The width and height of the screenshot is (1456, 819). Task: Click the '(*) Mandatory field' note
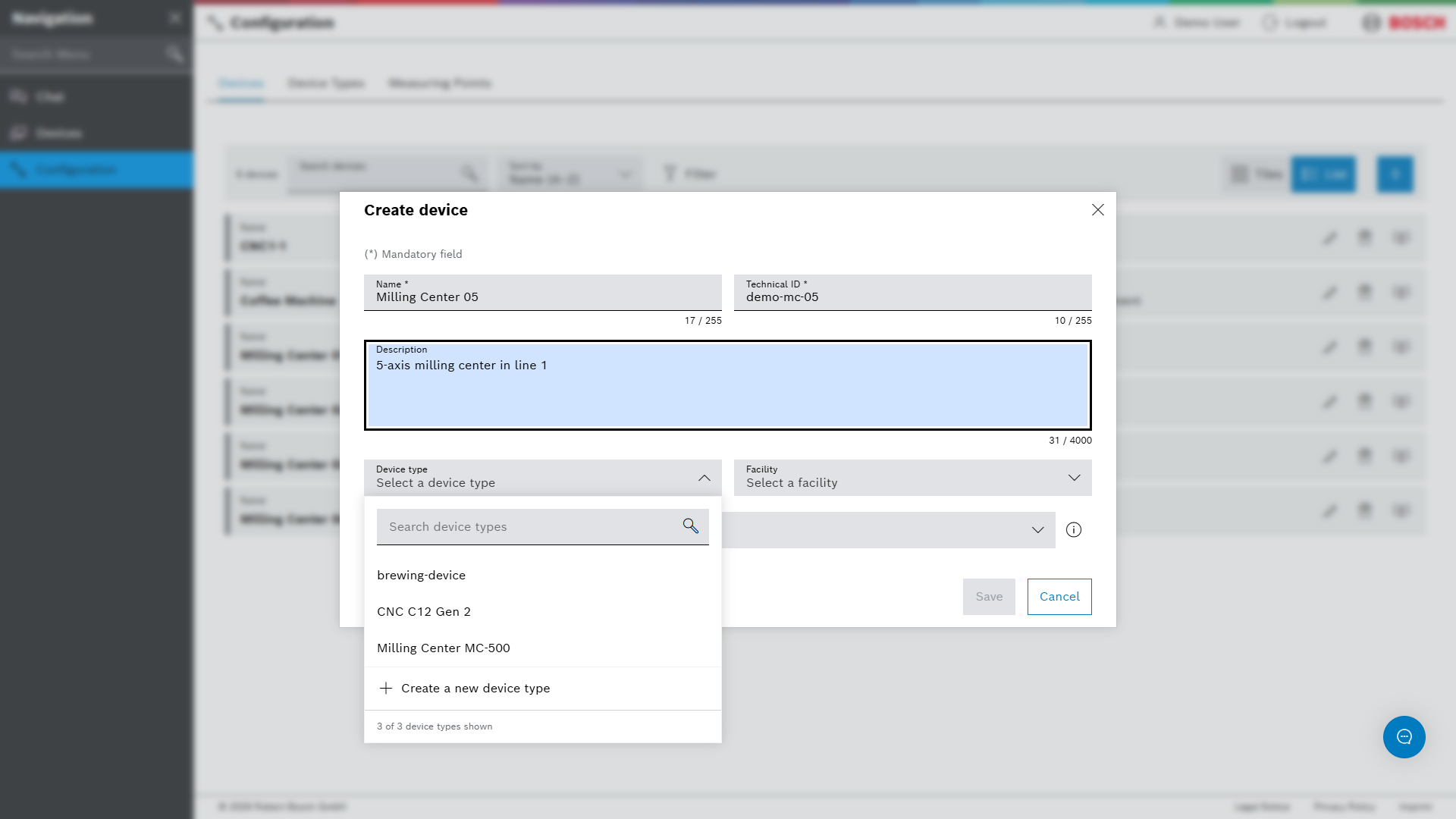pyautogui.click(x=413, y=255)
